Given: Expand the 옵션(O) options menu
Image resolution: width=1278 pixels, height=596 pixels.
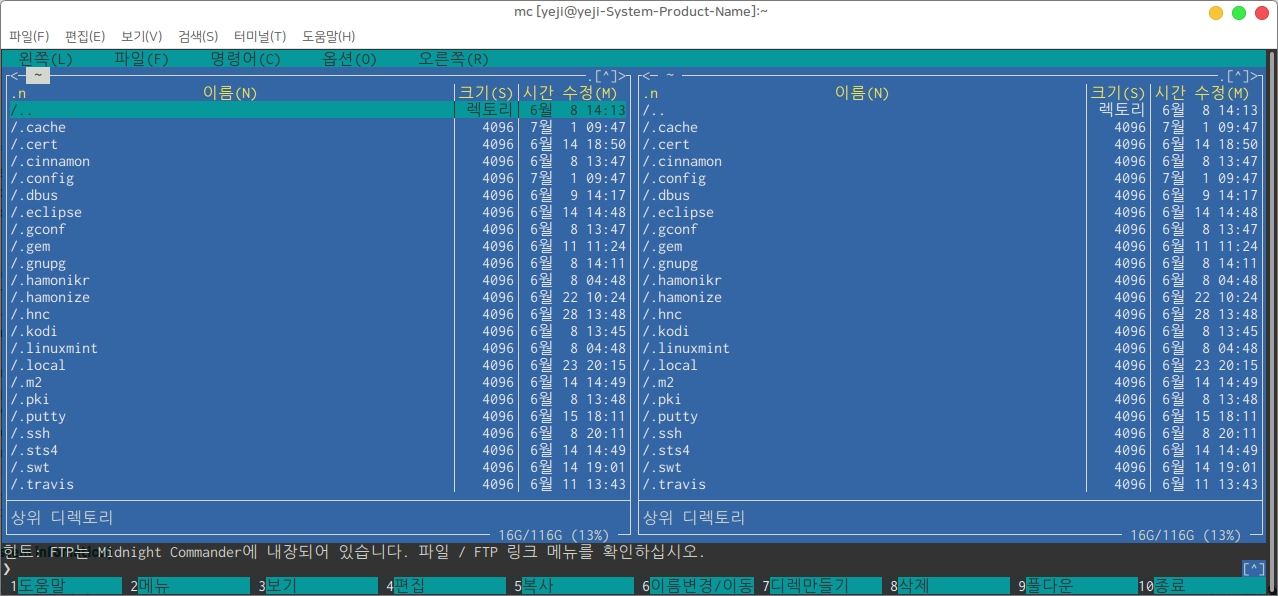Looking at the screenshot, I should (349, 59).
